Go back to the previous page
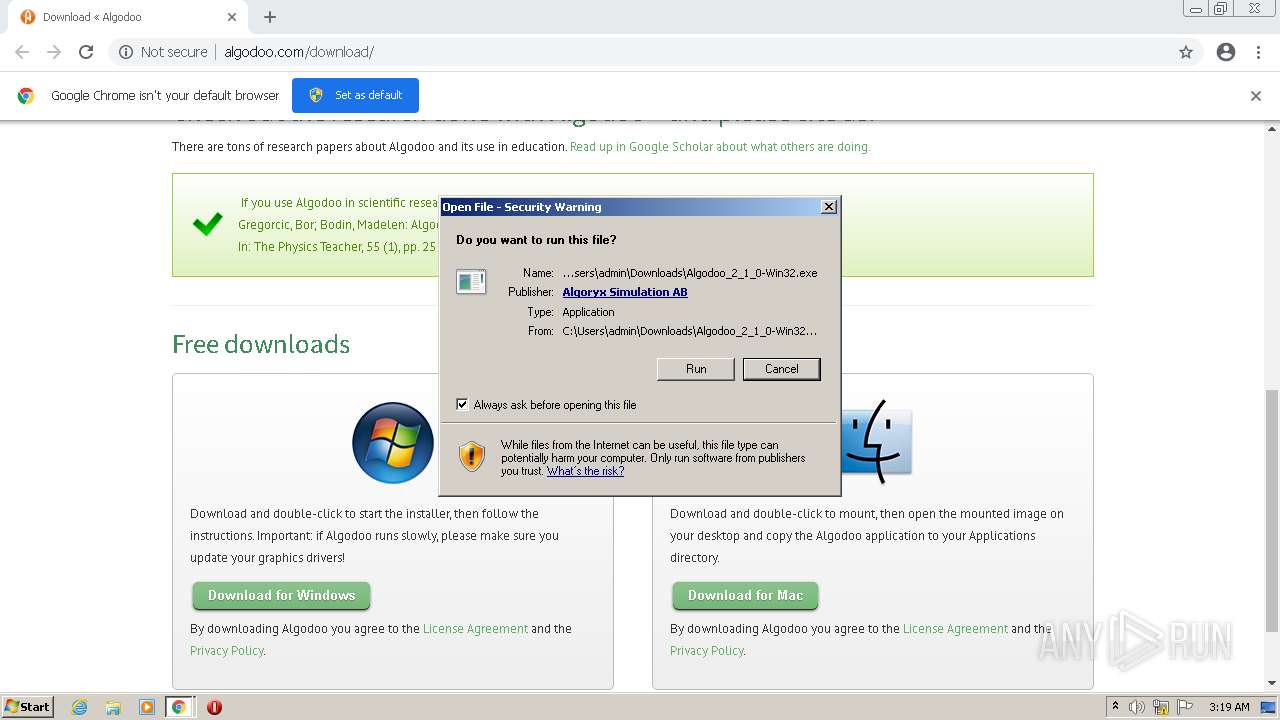 pos(22,52)
